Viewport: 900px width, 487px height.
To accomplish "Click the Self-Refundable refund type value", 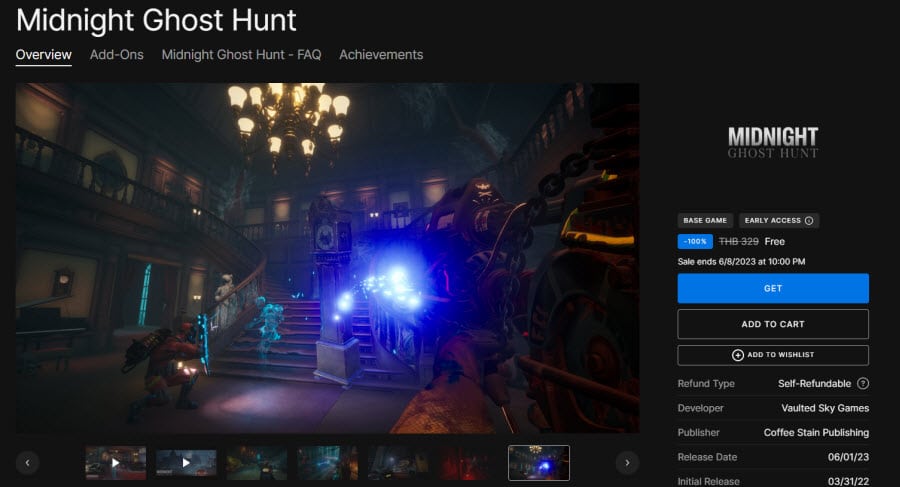I will click(x=814, y=383).
